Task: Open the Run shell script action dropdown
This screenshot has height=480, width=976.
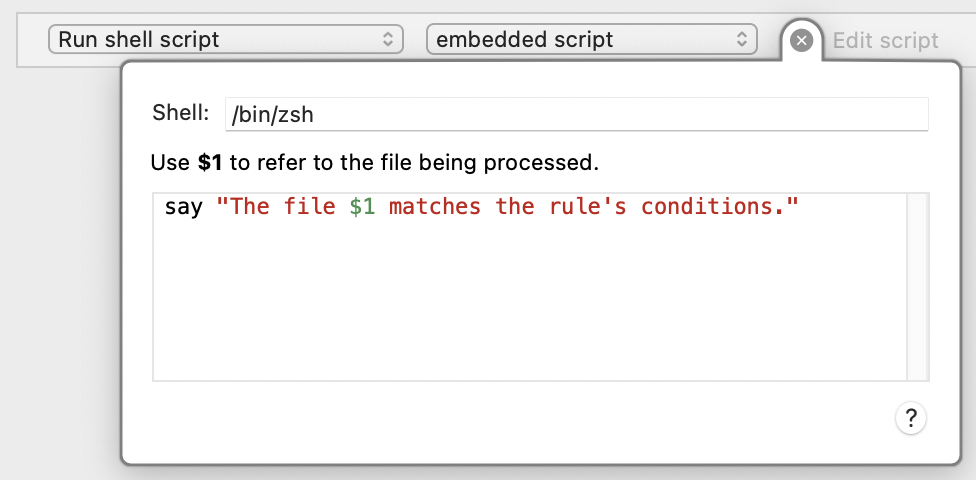Action: pyautogui.click(x=226, y=39)
